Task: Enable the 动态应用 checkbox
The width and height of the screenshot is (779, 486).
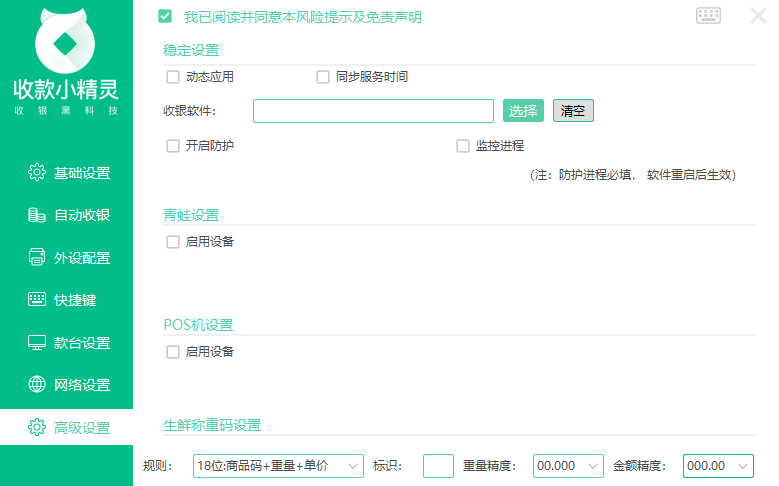Action: tap(173, 77)
